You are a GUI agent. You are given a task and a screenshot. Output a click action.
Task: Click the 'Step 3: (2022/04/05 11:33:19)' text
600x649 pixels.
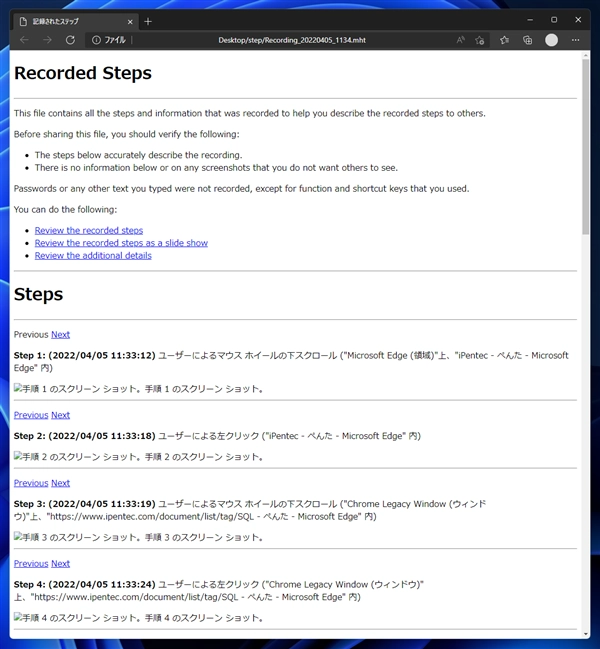pyautogui.click(x=84, y=504)
